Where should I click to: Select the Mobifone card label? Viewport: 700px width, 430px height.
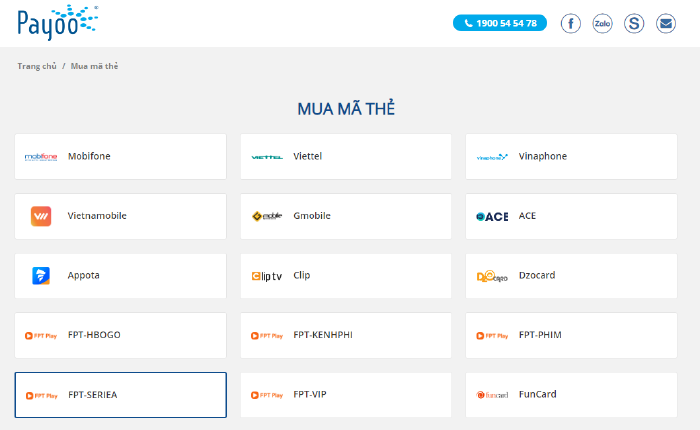[89, 156]
